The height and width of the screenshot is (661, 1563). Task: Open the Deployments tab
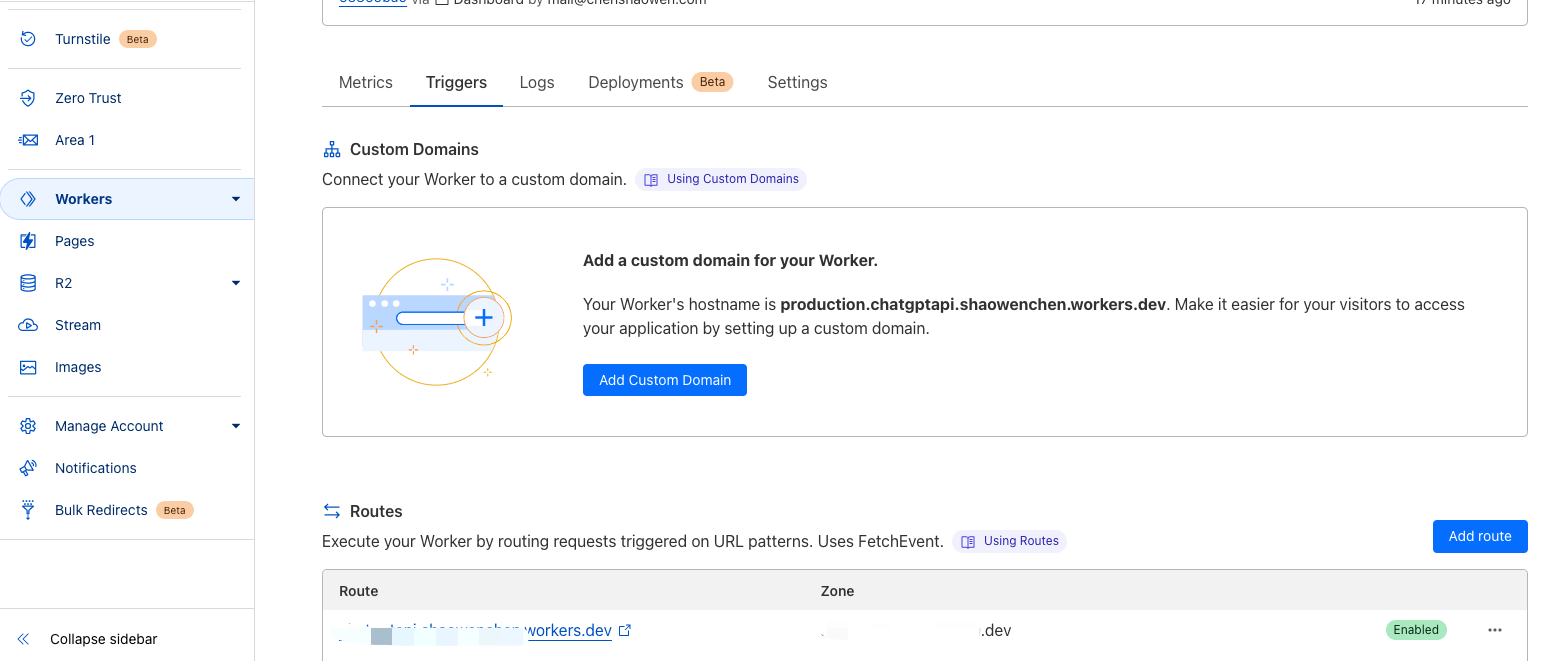(636, 82)
